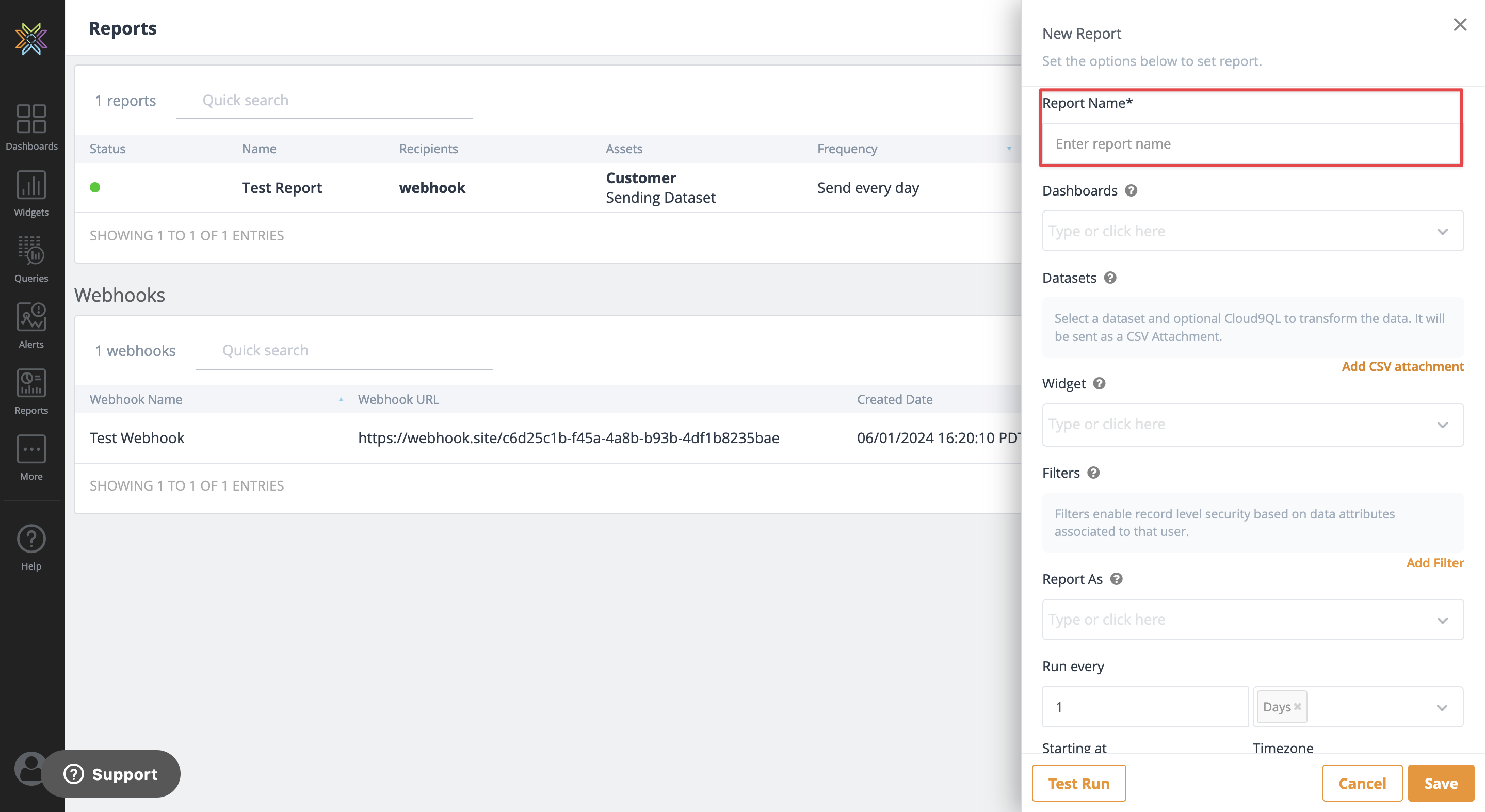This screenshot has height=812, width=1485.
Task: Click help icon next to Widget
Action: click(1100, 383)
